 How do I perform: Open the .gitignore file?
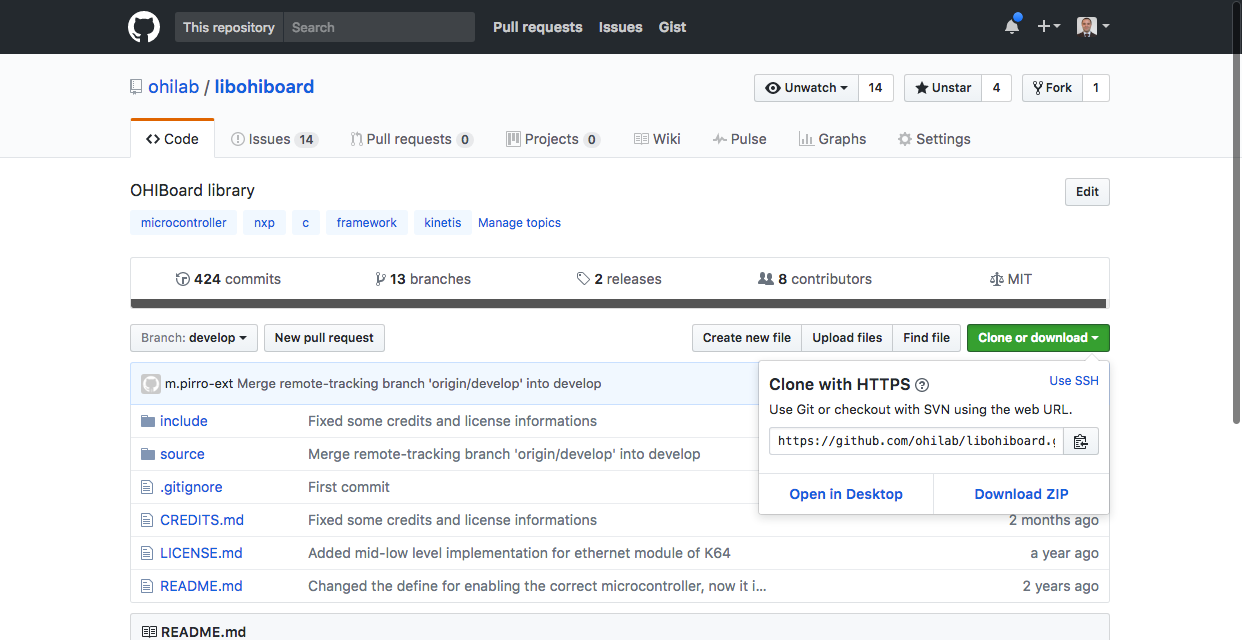click(191, 487)
